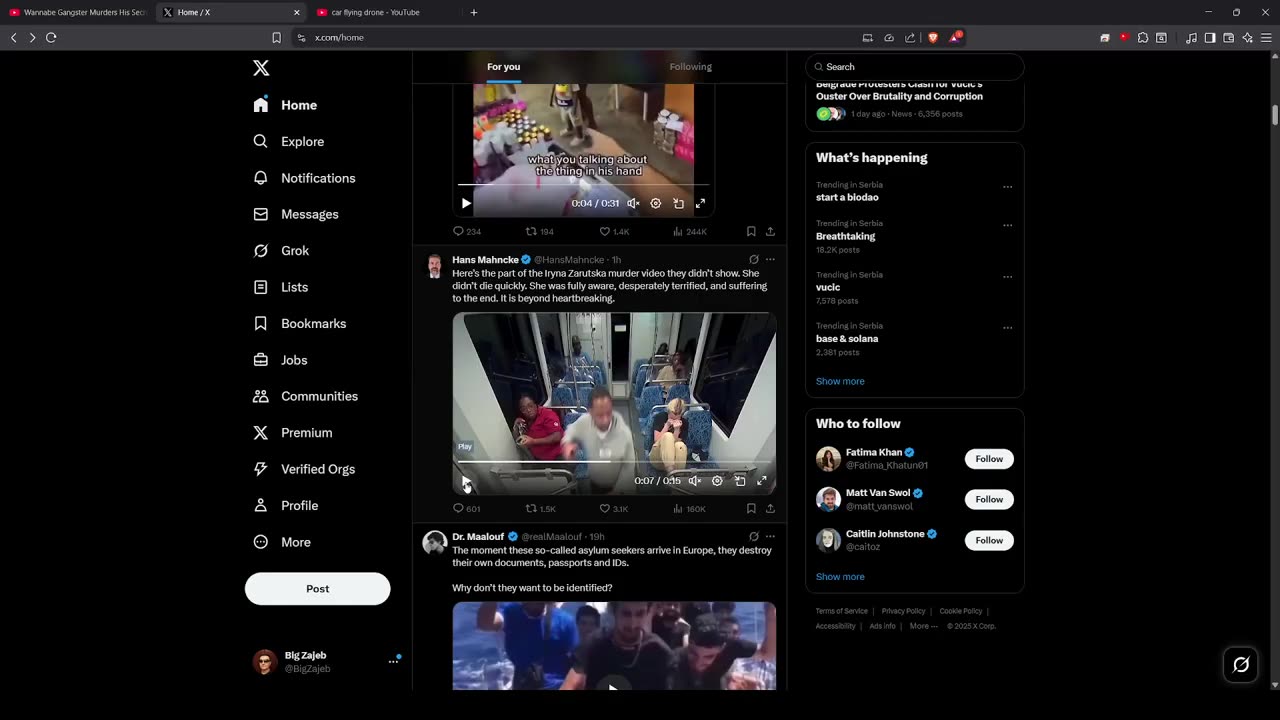Unmute the Hans Mahncke video
The height and width of the screenshot is (720, 1280).
coord(694,481)
